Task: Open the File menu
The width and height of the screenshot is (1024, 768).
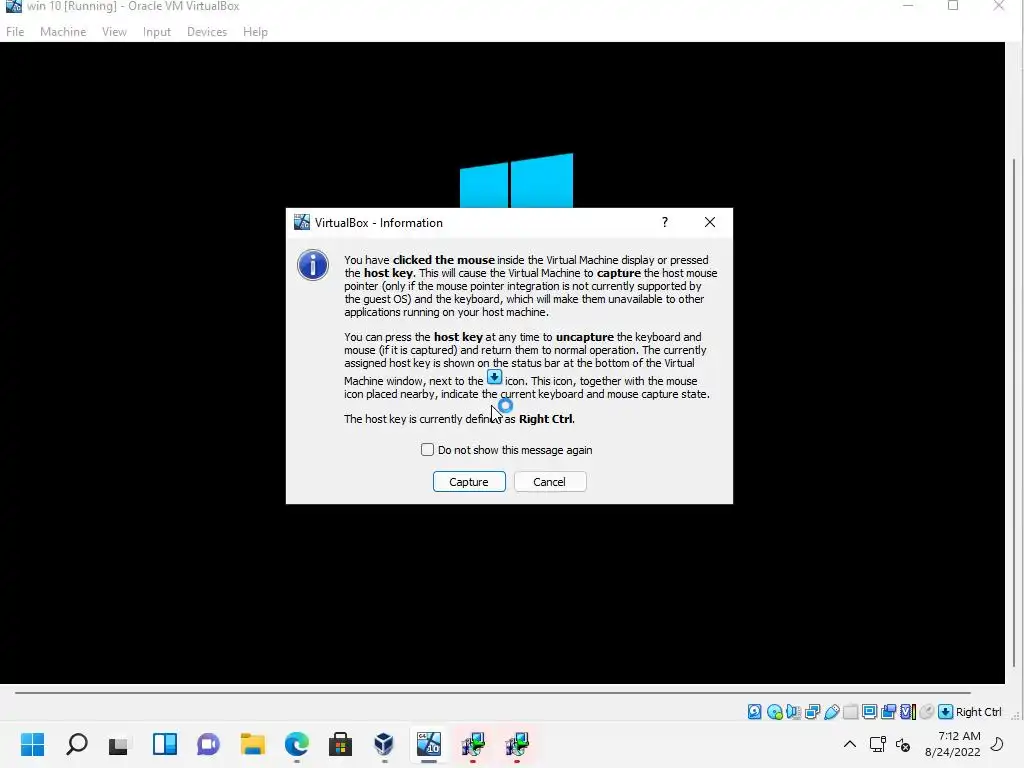Action: click(x=15, y=32)
